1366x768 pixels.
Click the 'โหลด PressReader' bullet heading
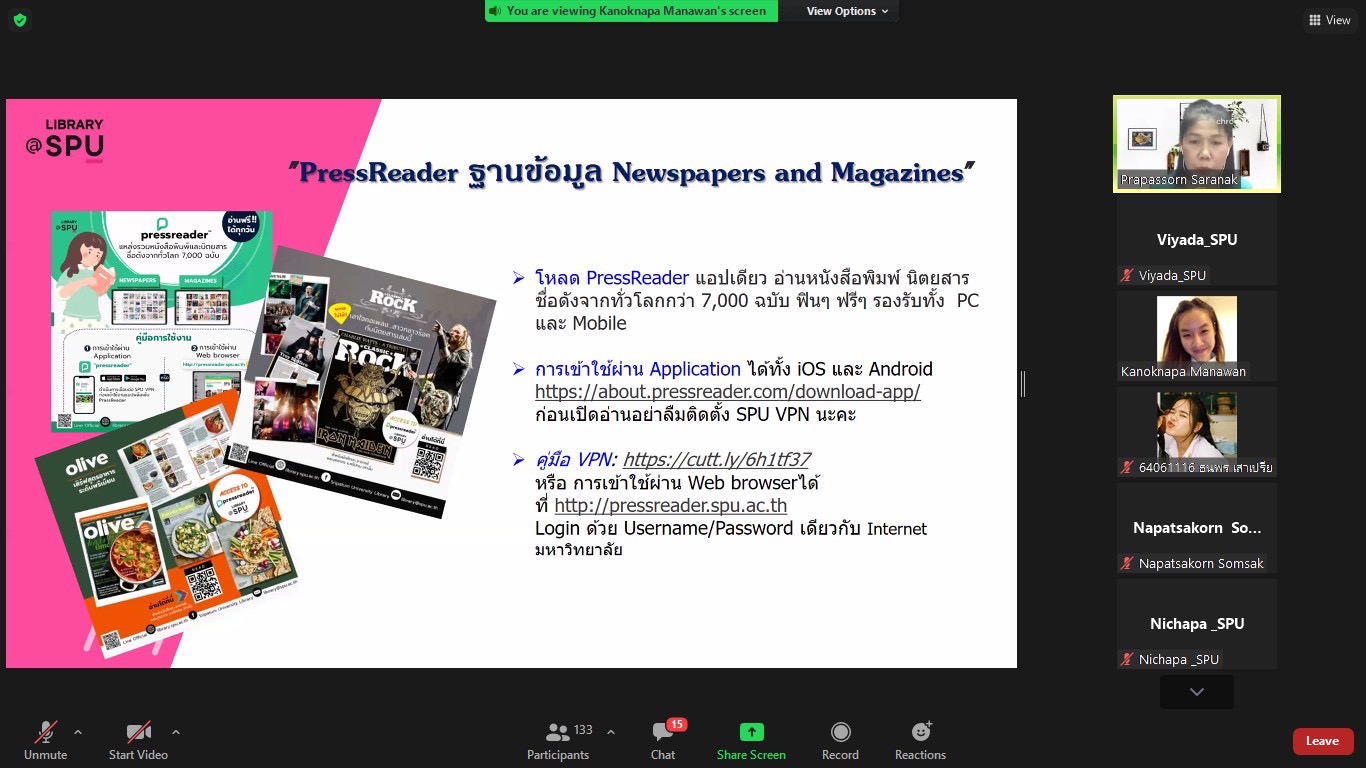612,278
